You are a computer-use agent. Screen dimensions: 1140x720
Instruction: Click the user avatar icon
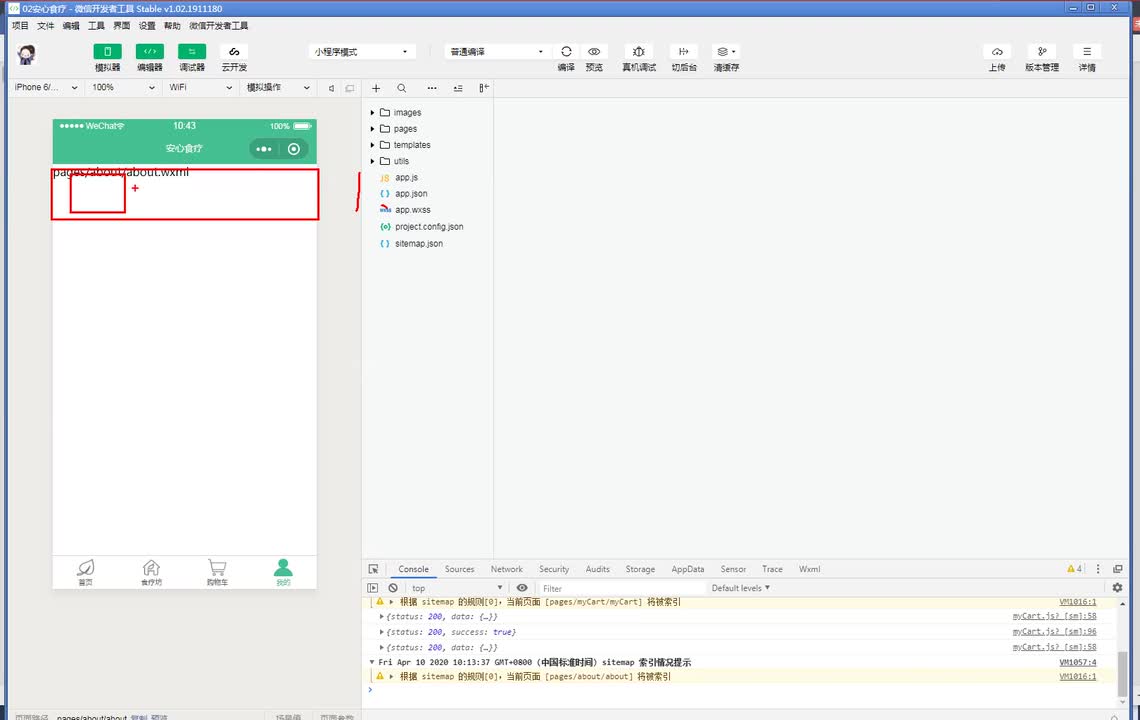(x=27, y=55)
